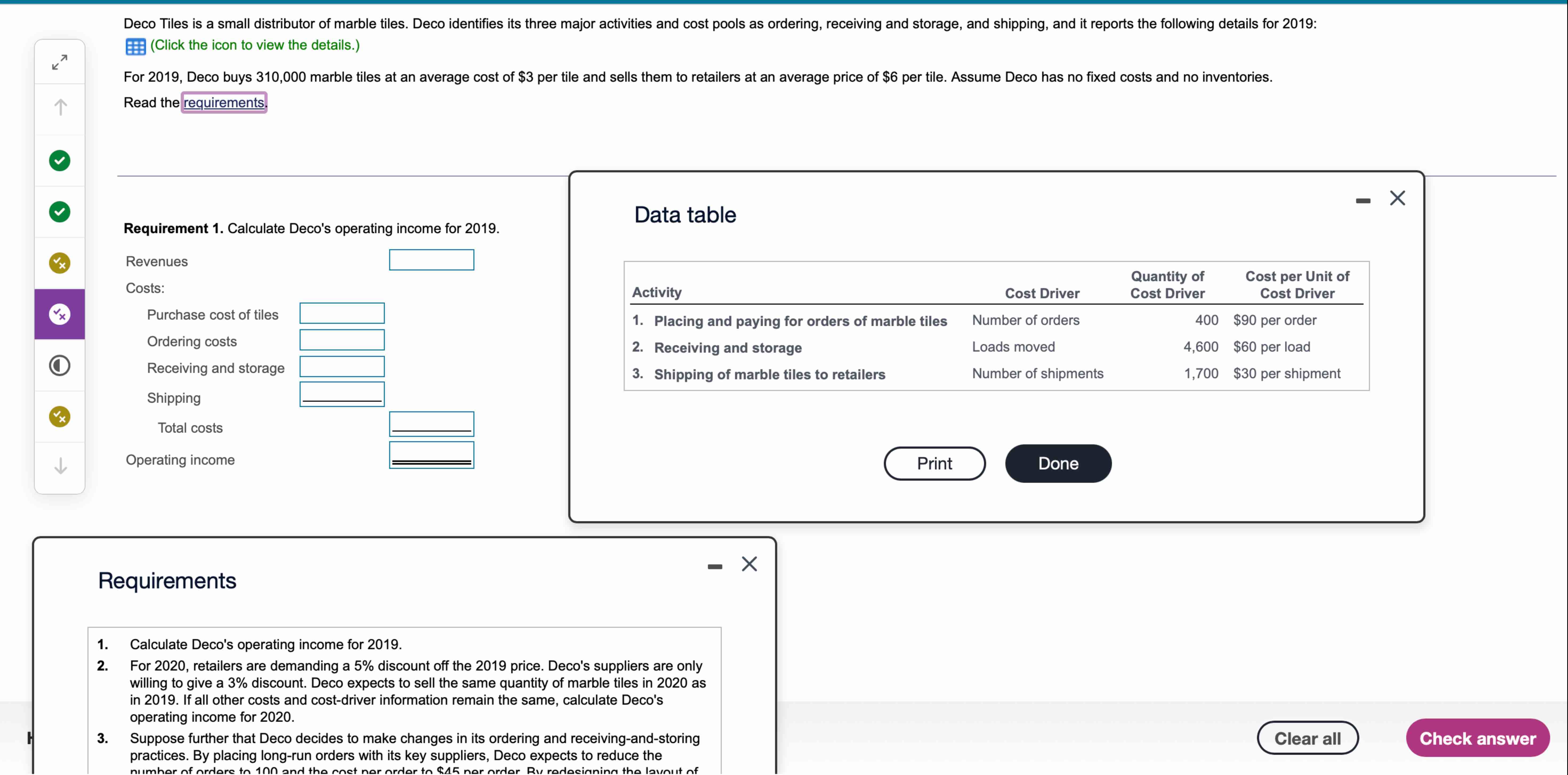Select the first green checkmark question
This screenshot has height=775, width=1568.
pos(60,161)
